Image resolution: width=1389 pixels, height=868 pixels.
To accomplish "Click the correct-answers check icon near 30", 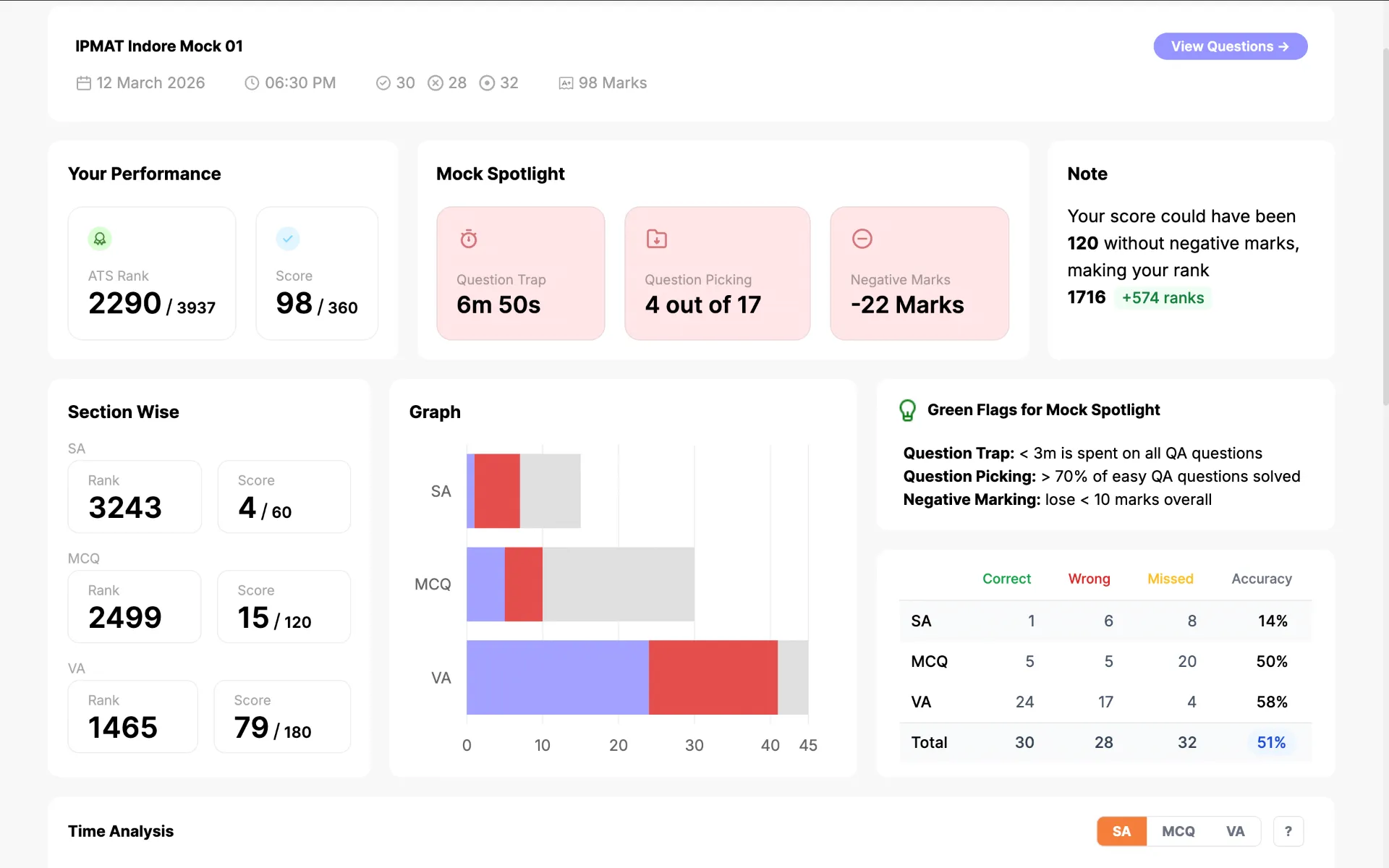I will 383,83.
